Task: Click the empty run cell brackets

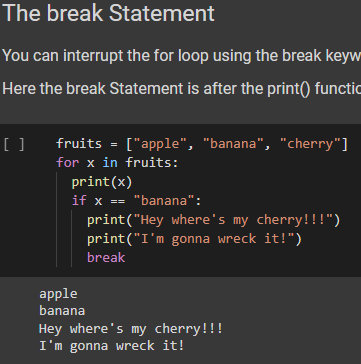Action: coord(14,145)
